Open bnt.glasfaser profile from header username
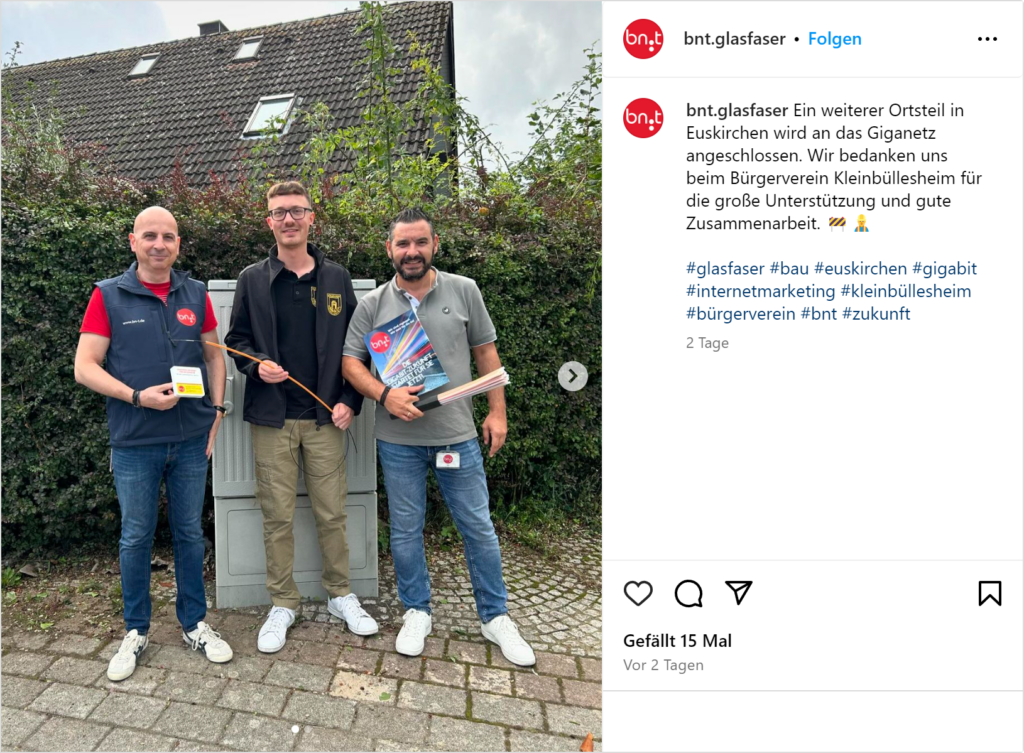Screen dimensions: 1024x753 coord(734,39)
